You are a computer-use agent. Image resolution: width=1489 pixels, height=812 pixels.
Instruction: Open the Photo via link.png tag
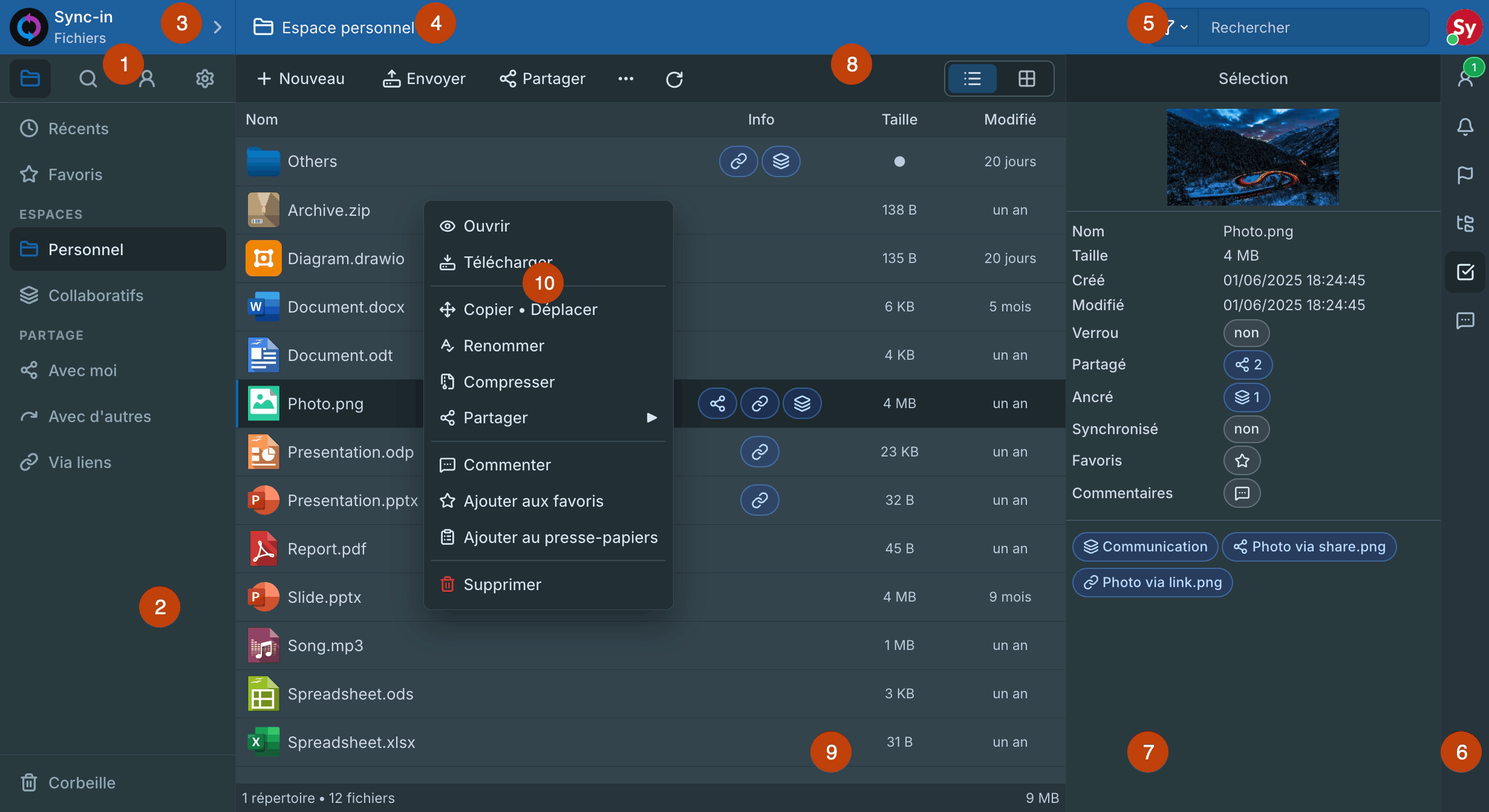coord(1152,582)
